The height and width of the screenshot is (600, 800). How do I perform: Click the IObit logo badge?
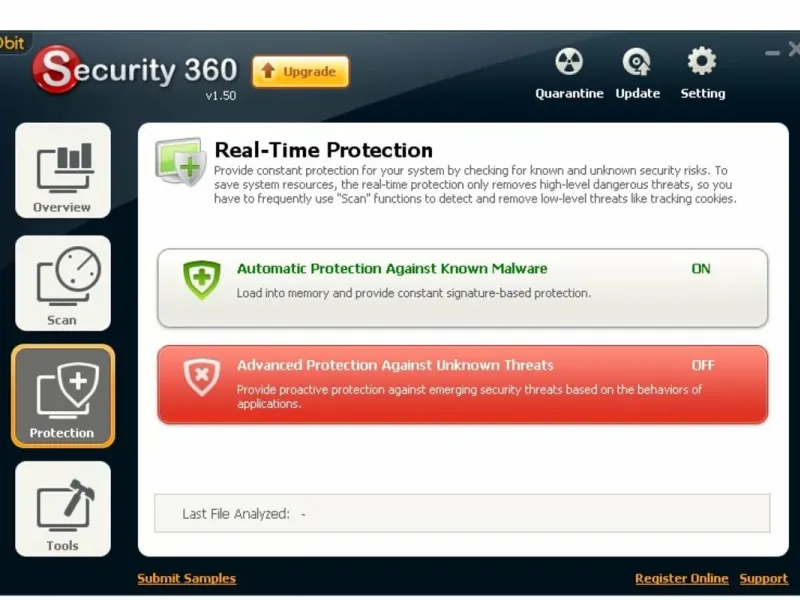point(14,43)
